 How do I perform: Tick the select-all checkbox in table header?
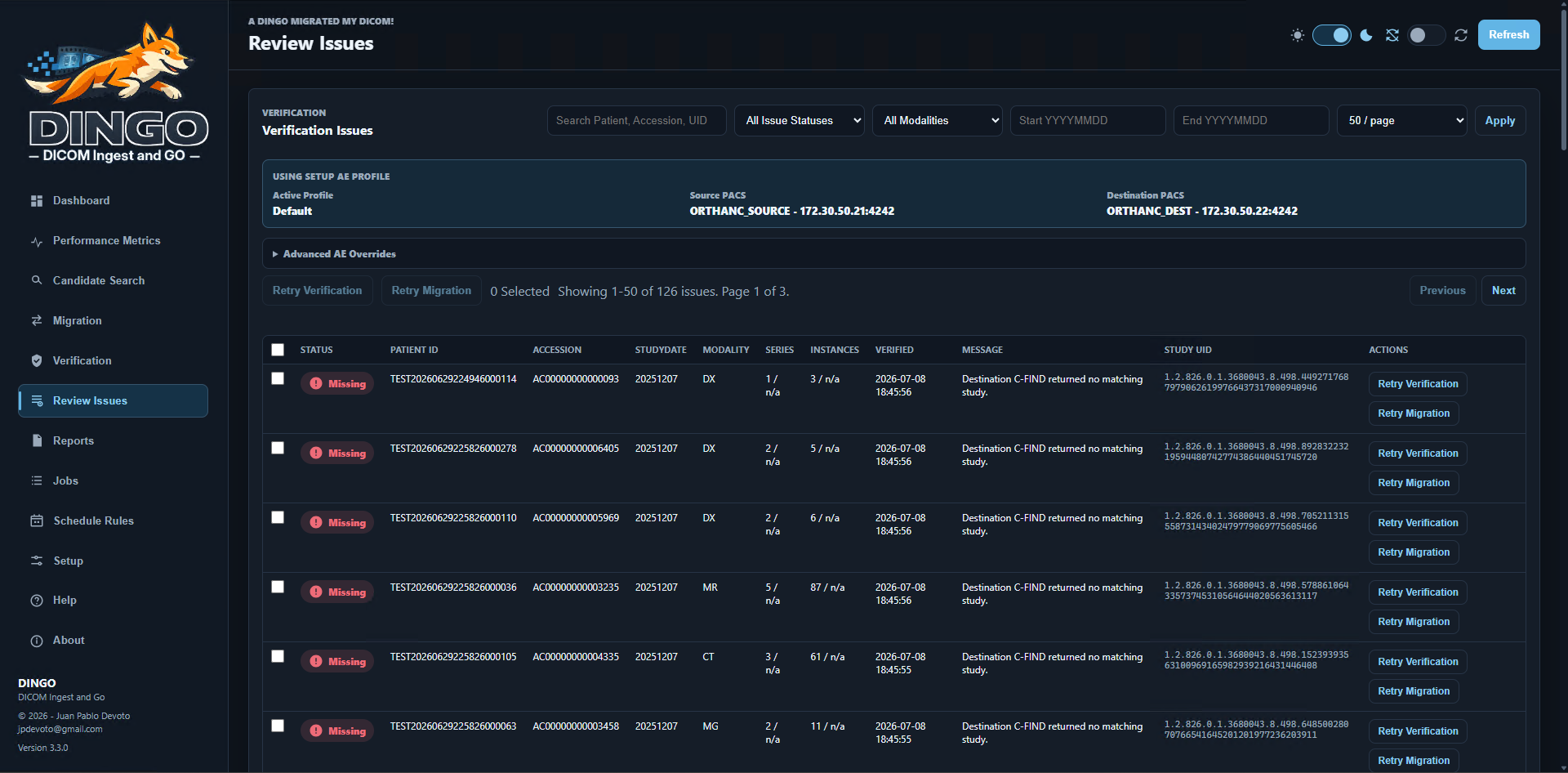pos(278,350)
